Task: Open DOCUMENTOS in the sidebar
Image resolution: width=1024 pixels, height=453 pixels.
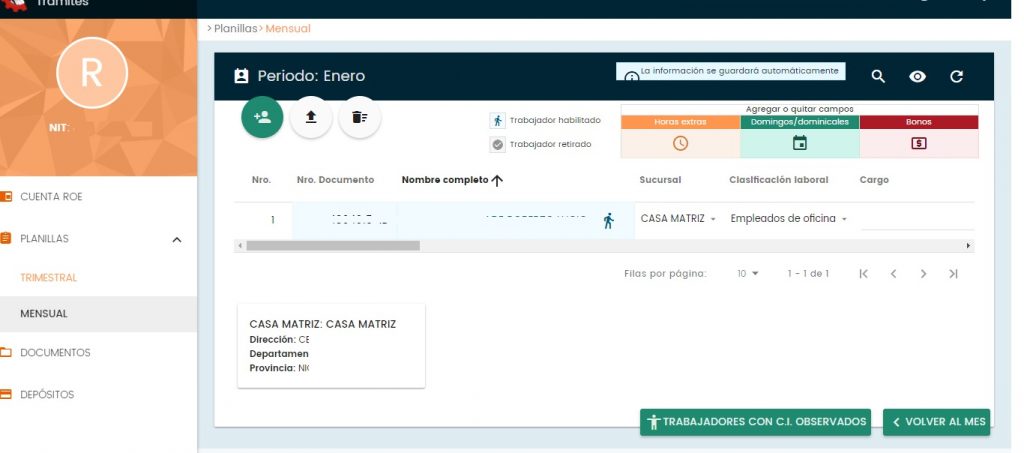Action: coord(55,353)
